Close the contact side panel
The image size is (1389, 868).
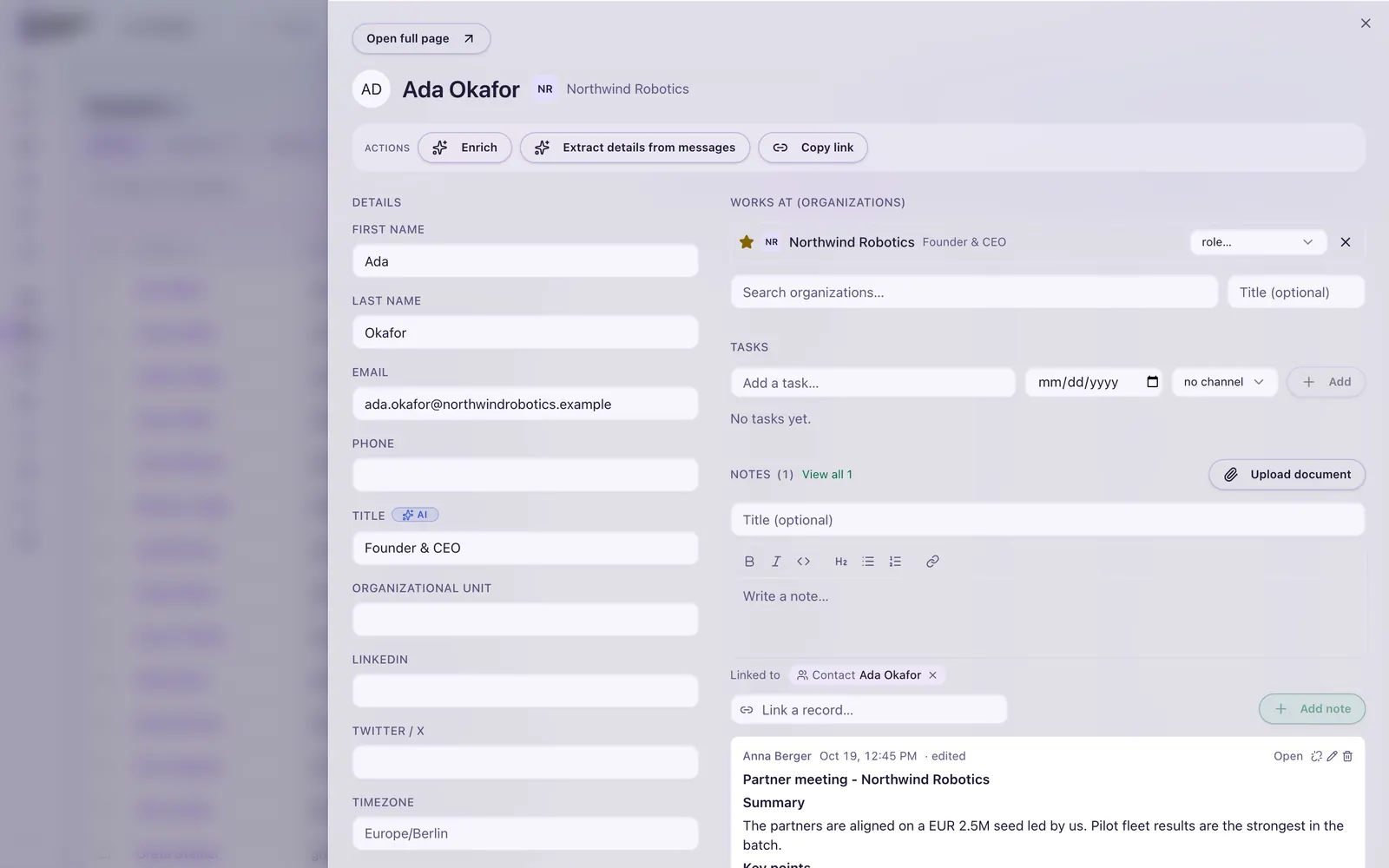(x=1366, y=23)
